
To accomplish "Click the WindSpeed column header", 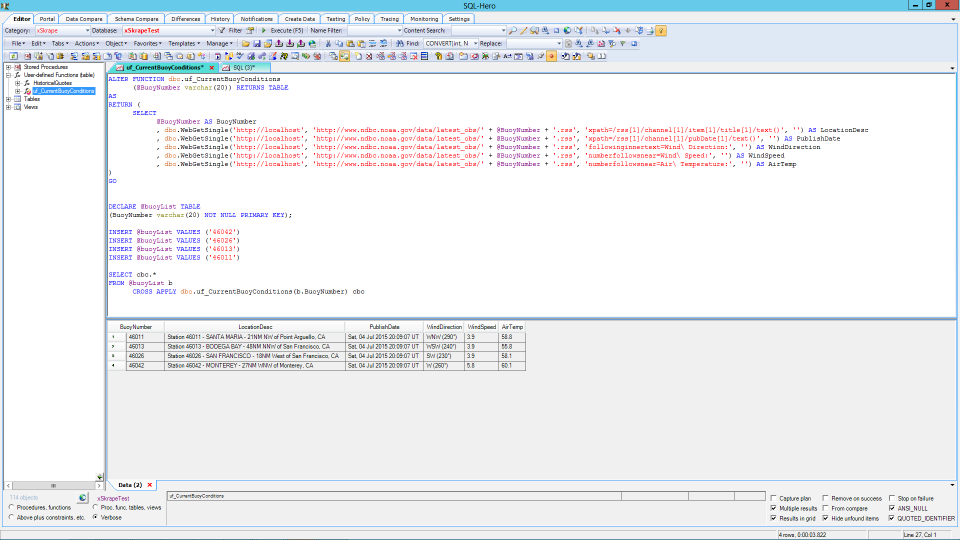I will [482, 327].
